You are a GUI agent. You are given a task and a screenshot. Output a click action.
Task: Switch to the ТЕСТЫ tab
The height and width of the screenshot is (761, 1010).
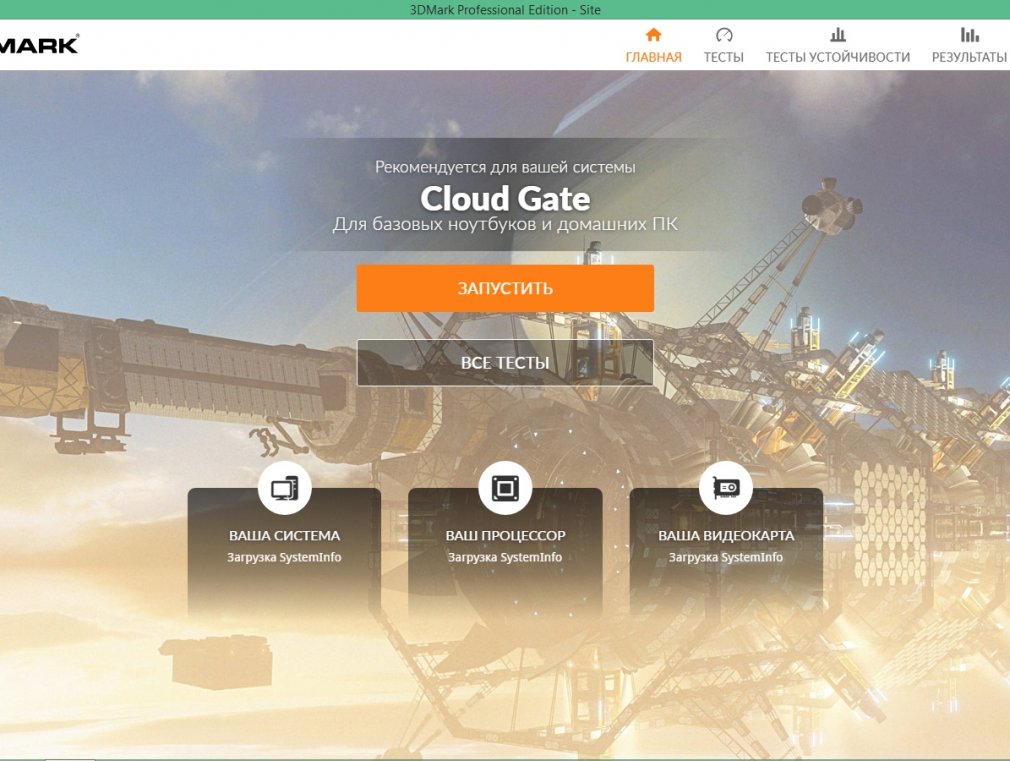point(723,45)
